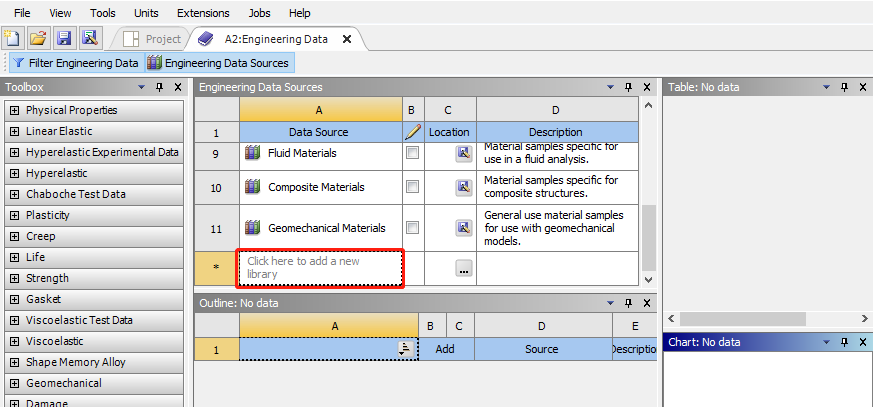Browse location for Geomechanical Materials library
The image size is (873, 407).
click(463, 228)
